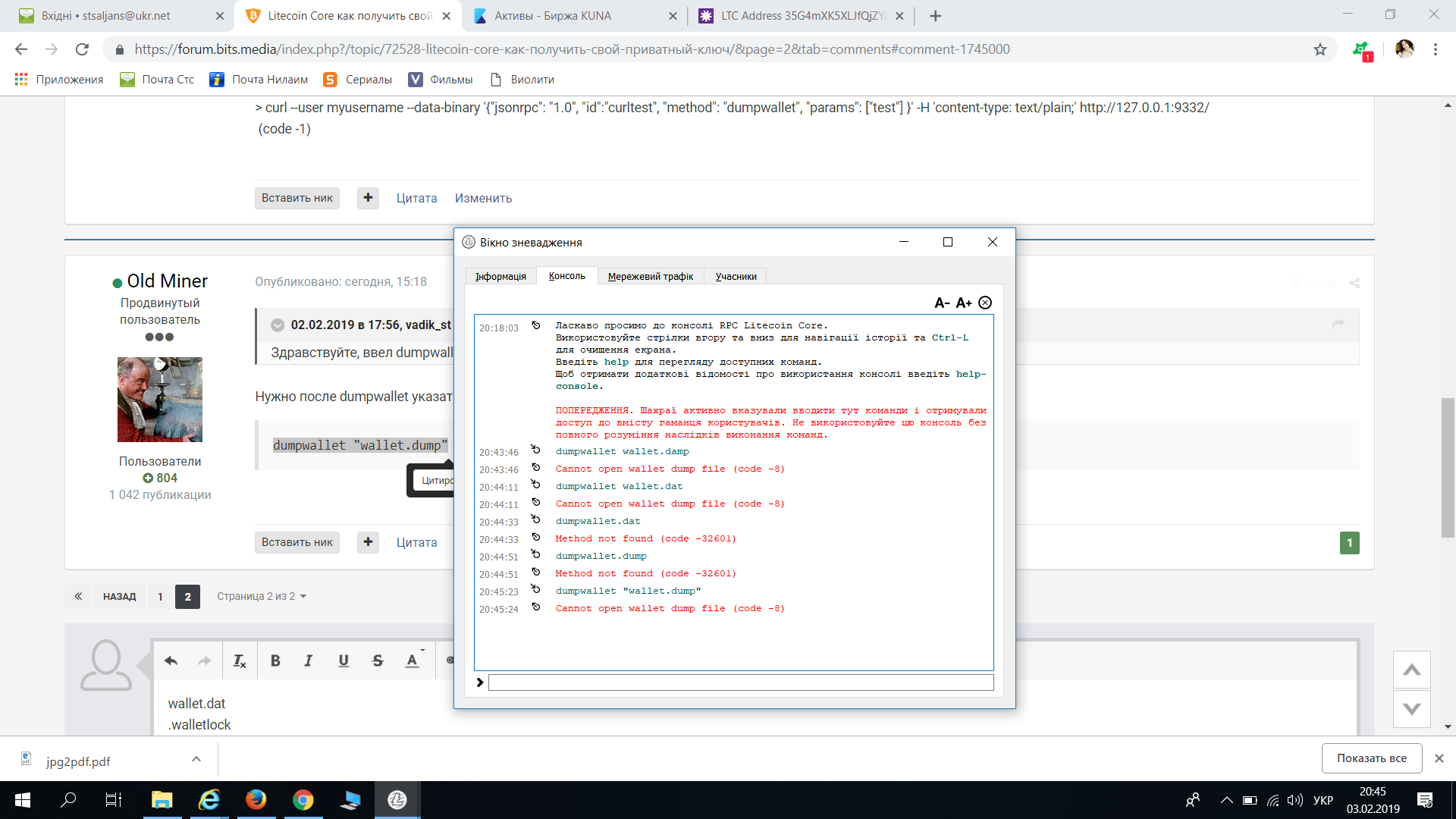Open new browser tab

(x=935, y=16)
